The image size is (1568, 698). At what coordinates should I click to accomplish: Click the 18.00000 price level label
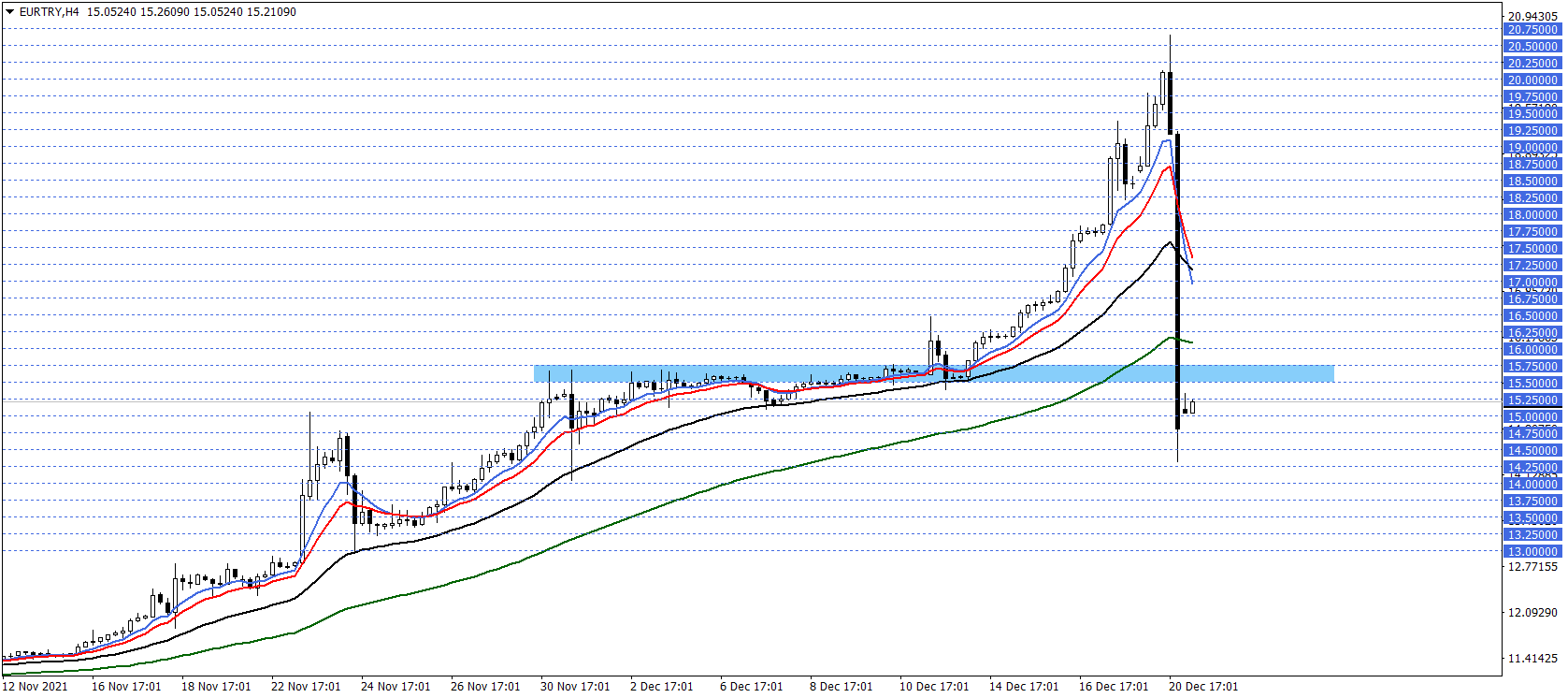[x=1532, y=215]
